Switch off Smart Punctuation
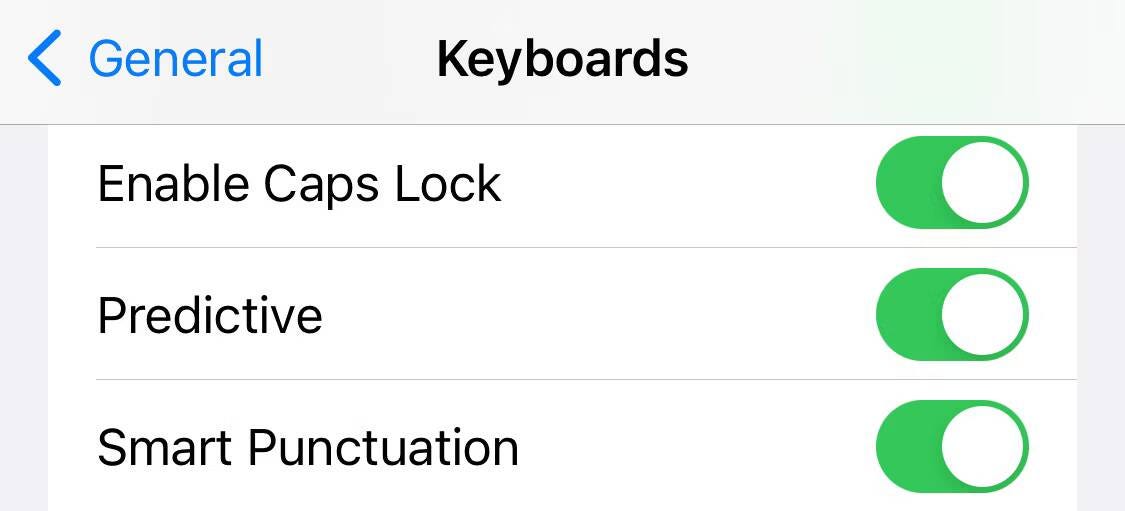The image size is (1125, 511). coord(951,446)
